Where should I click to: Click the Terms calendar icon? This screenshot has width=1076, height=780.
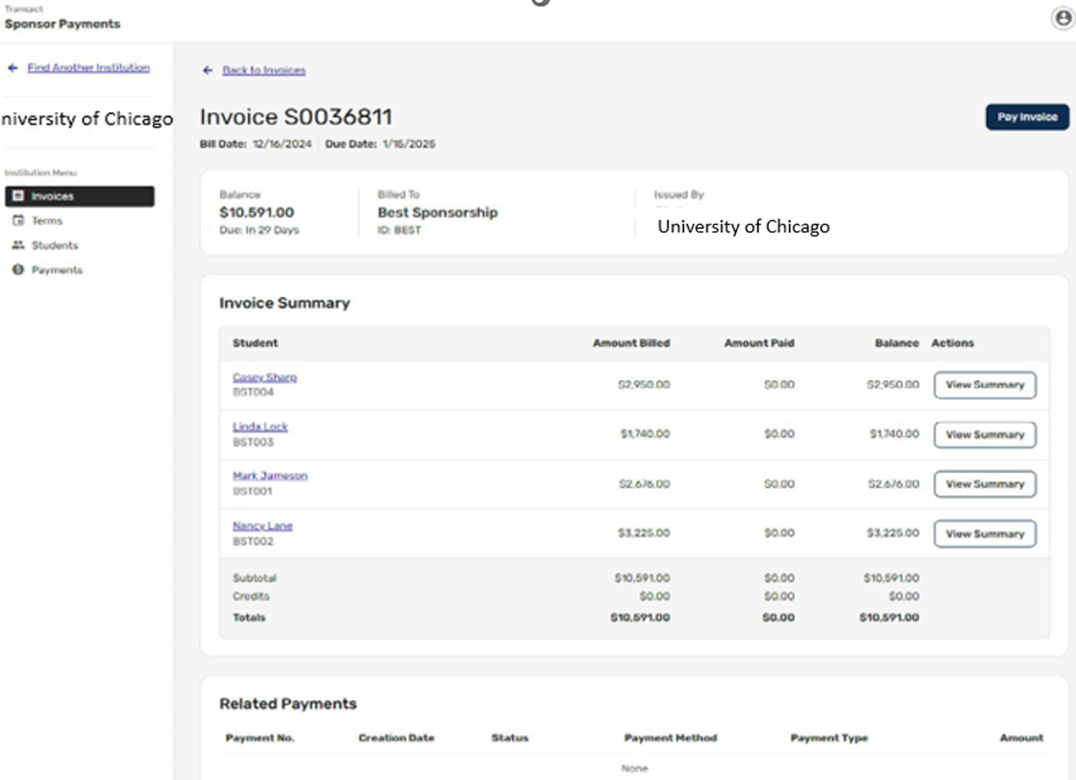point(17,221)
